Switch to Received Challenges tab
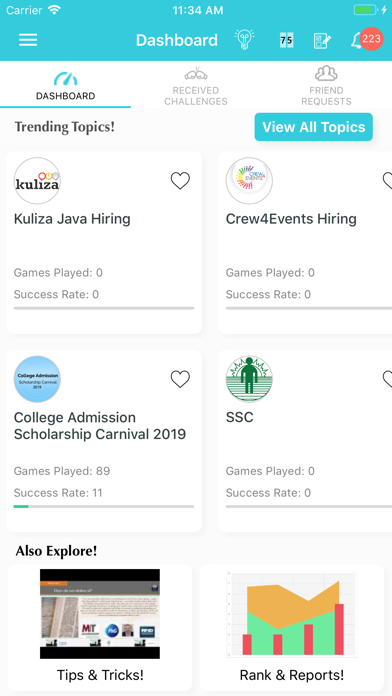This screenshot has width=392, height=696. click(x=196, y=86)
